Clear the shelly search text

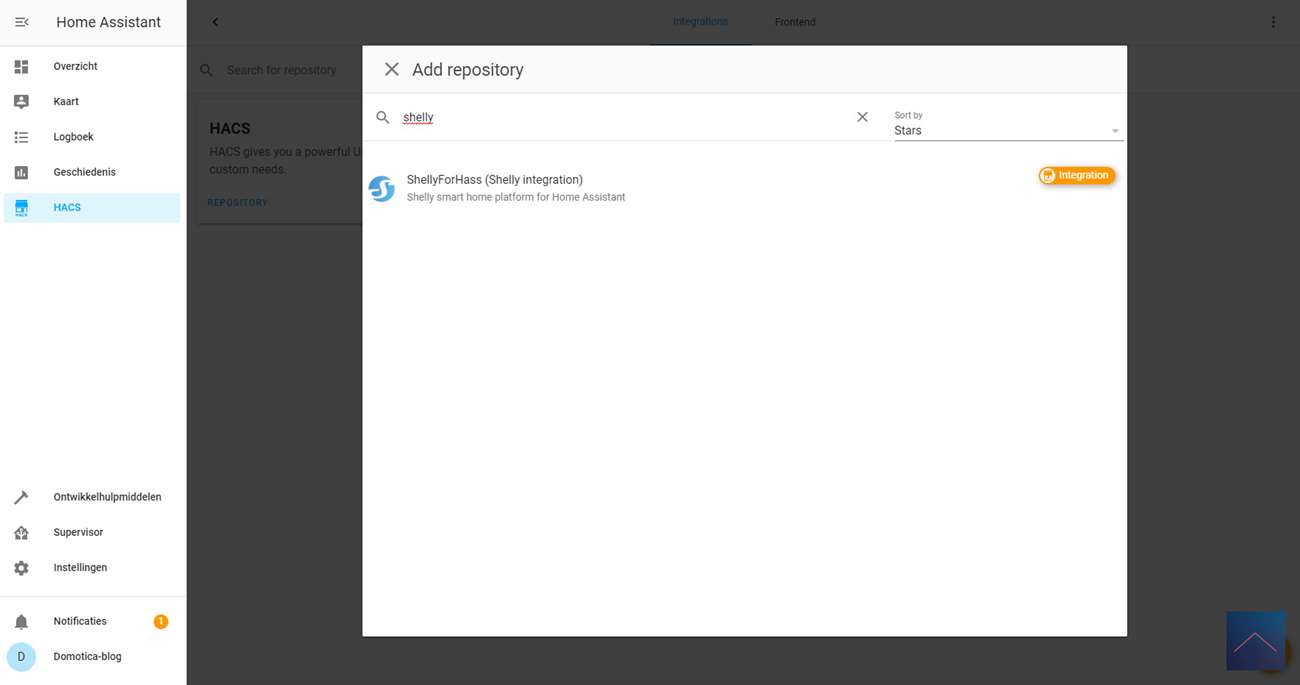click(x=862, y=117)
